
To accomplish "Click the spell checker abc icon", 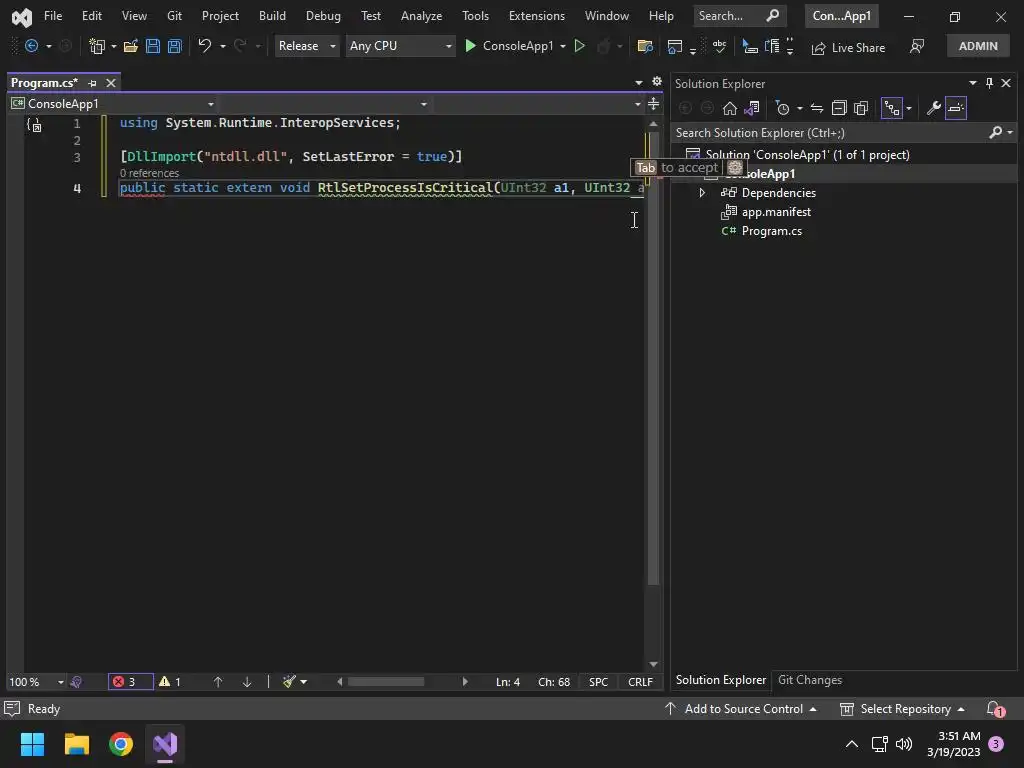I will tap(720, 46).
